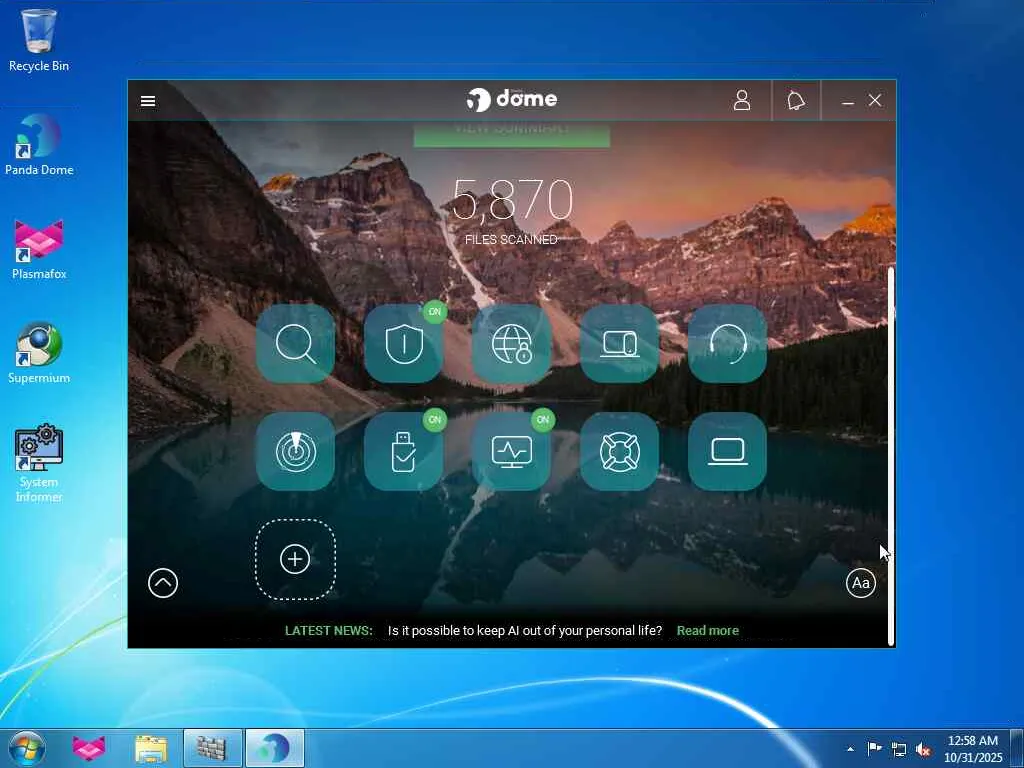Open the My Account user icon

741,100
